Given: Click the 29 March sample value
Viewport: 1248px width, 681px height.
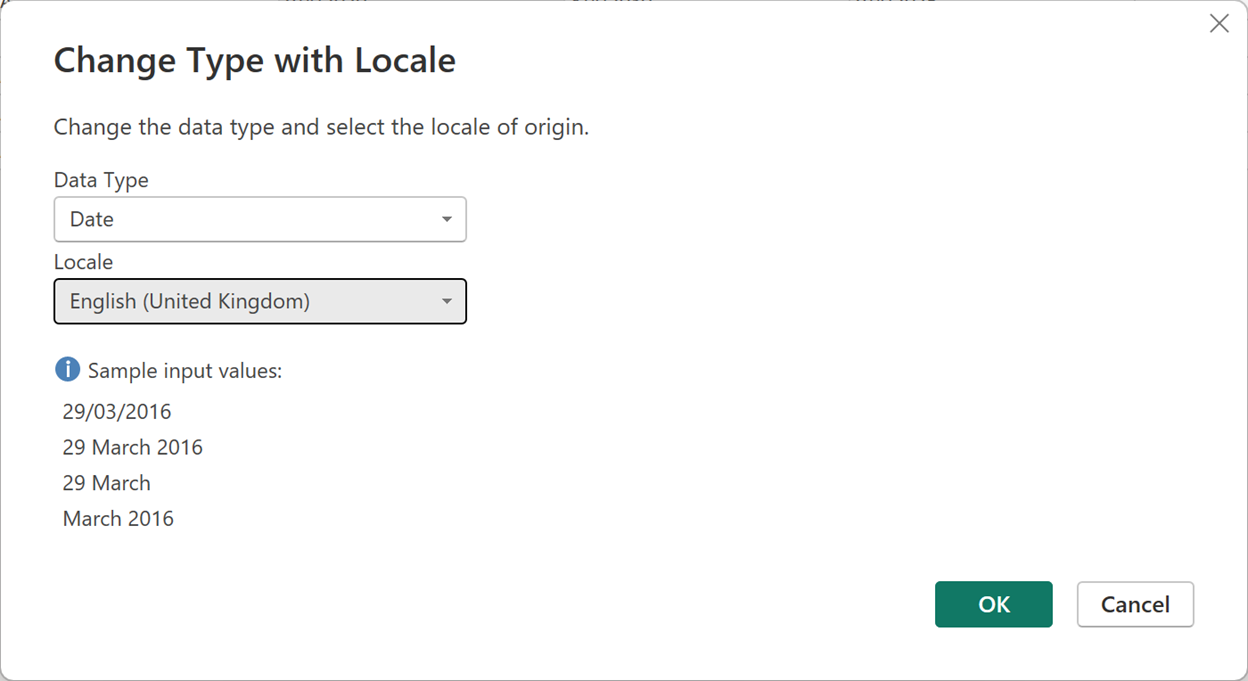Looking at the screenshot, I should pos(106,483).
